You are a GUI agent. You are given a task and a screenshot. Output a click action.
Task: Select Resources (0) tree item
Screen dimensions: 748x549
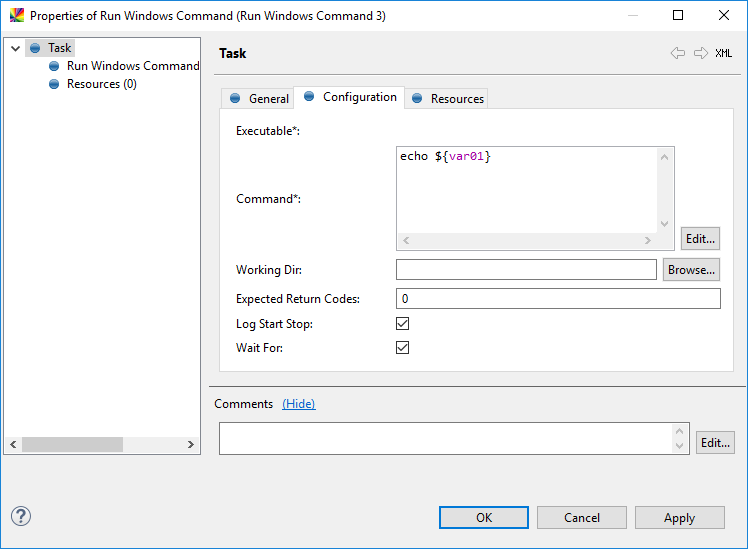(x=101, y=84)
